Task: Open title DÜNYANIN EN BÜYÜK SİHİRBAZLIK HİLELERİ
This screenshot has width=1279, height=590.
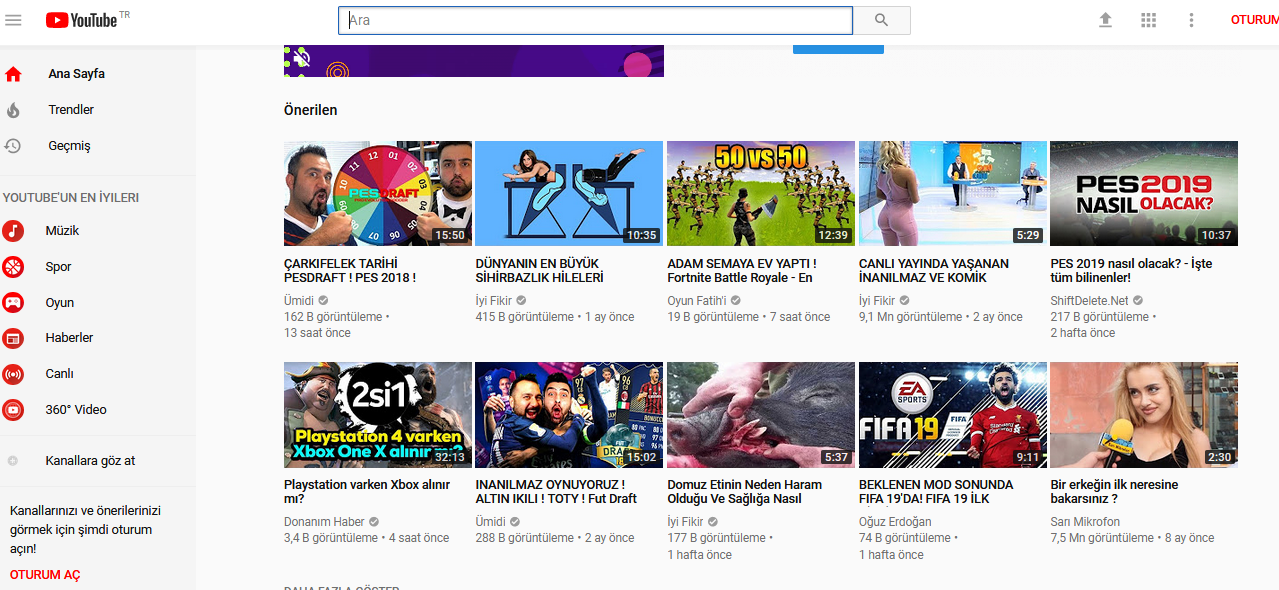Action: pos(540,271)
